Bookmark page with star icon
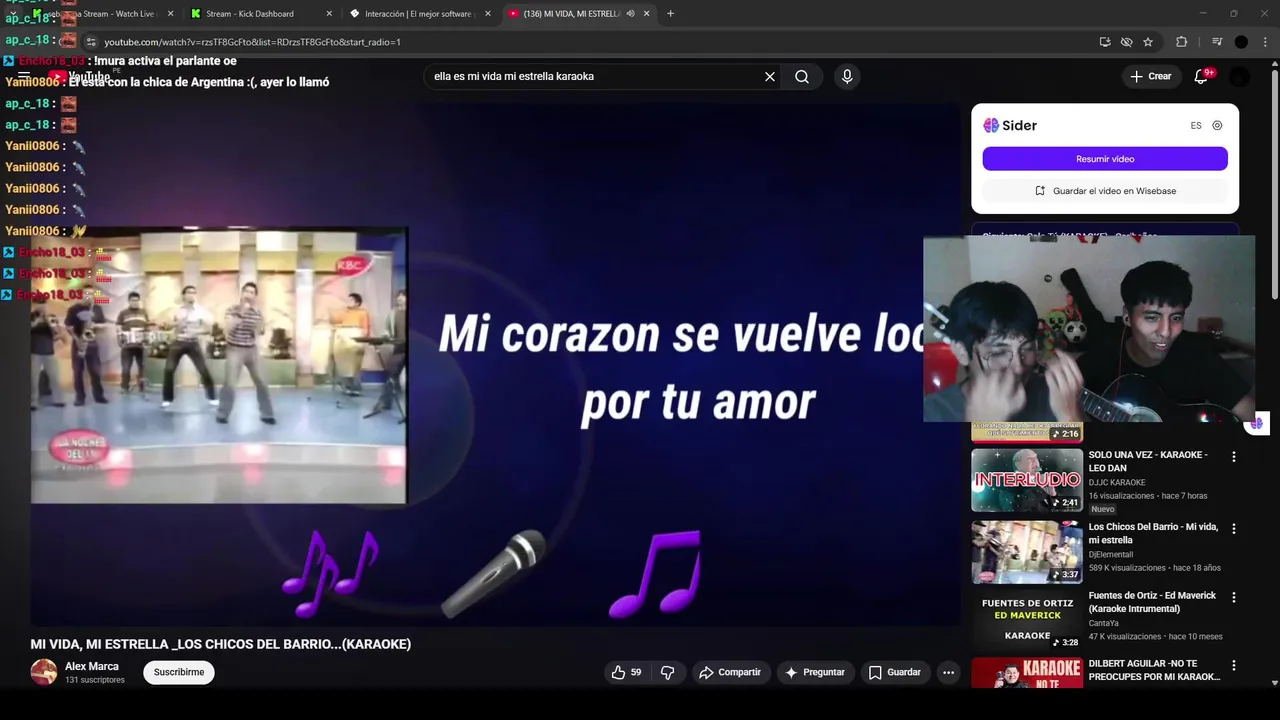1280x720 pixels. coord(1148,42)
